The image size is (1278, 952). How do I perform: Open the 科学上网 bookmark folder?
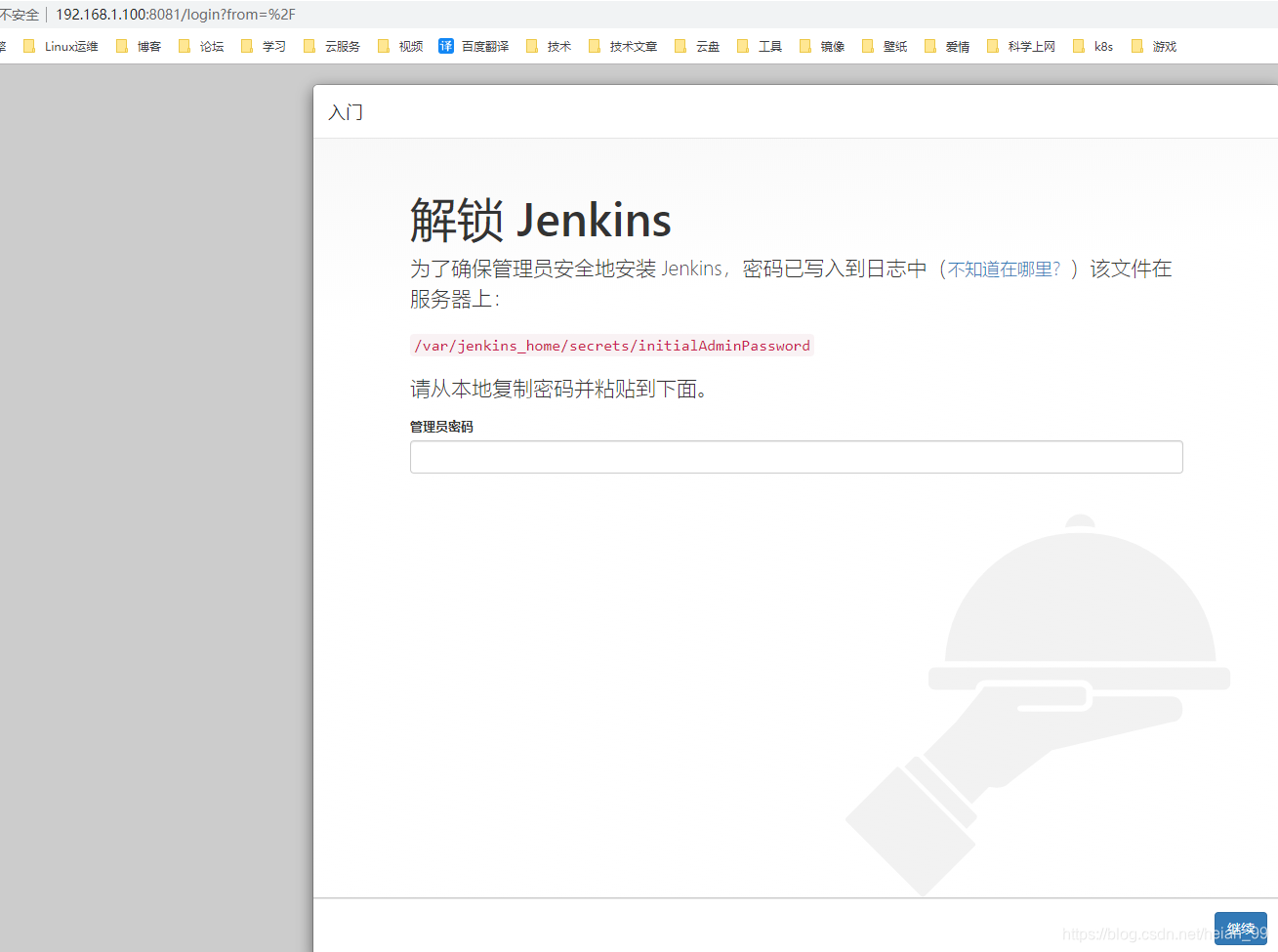[x=1021, y=46]
